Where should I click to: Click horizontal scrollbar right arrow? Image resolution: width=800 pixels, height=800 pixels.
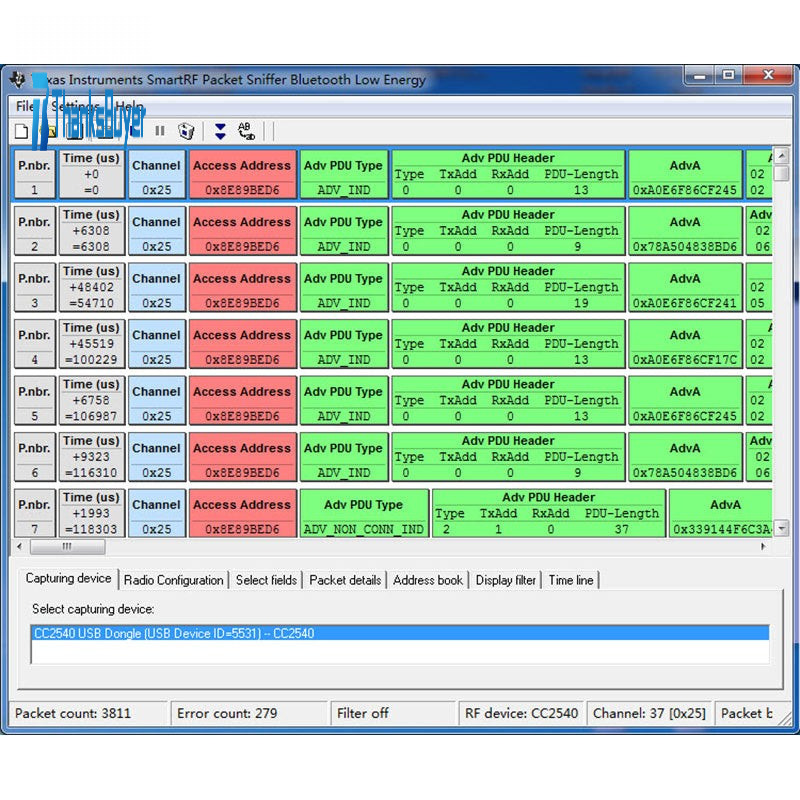pyautogui.click(x=763, y=546)
